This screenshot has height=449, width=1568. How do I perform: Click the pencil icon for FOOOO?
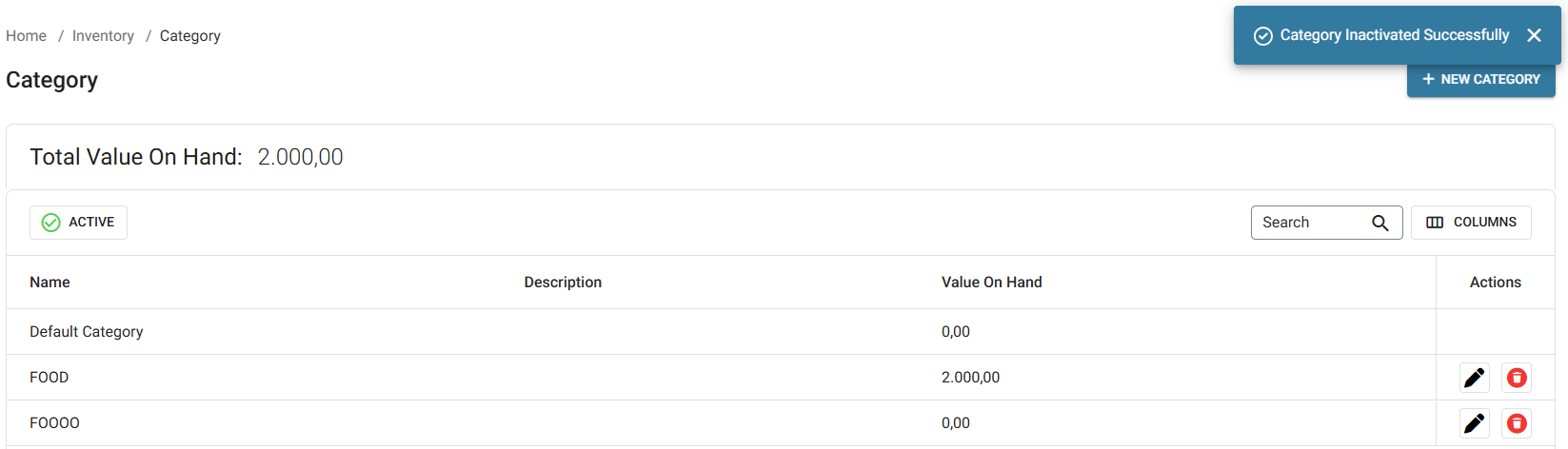tap(1474, 423)
